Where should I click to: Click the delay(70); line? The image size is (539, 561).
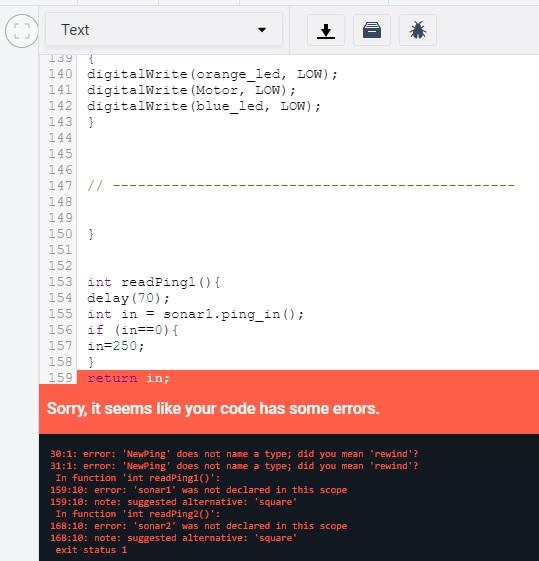coord(128,298)
